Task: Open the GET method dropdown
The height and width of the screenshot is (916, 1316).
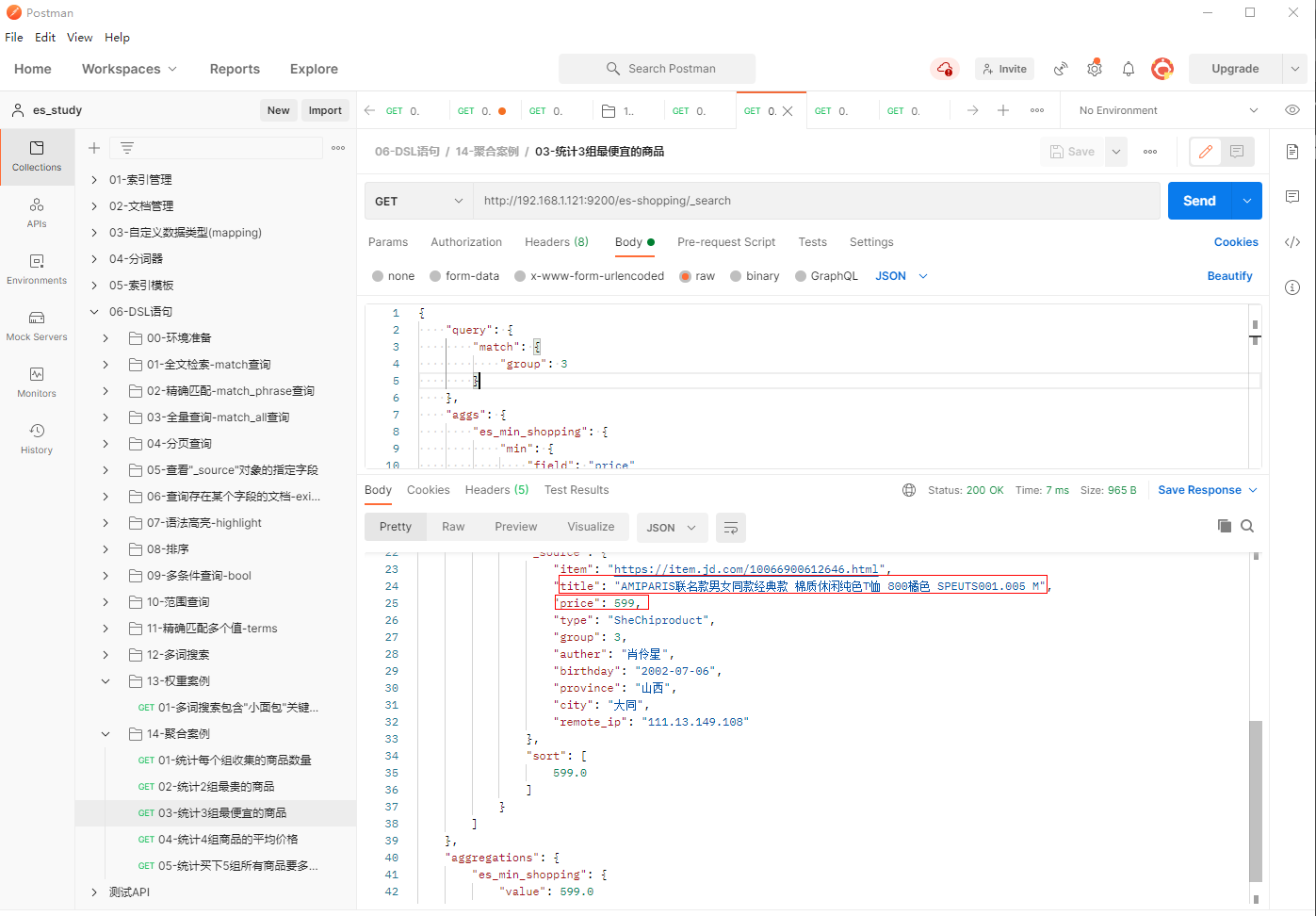Action: [x=418, y=201]
